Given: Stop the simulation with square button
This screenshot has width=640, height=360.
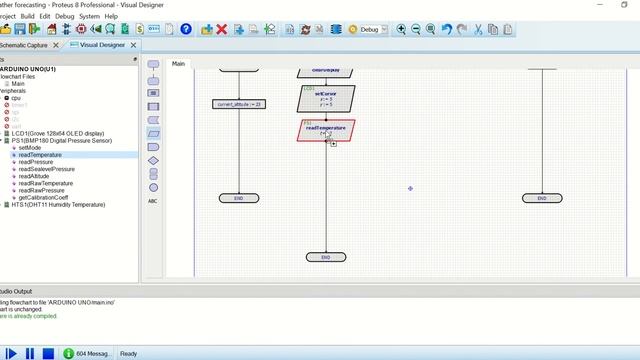Looking at the screenshot, I should pos(48,353).
